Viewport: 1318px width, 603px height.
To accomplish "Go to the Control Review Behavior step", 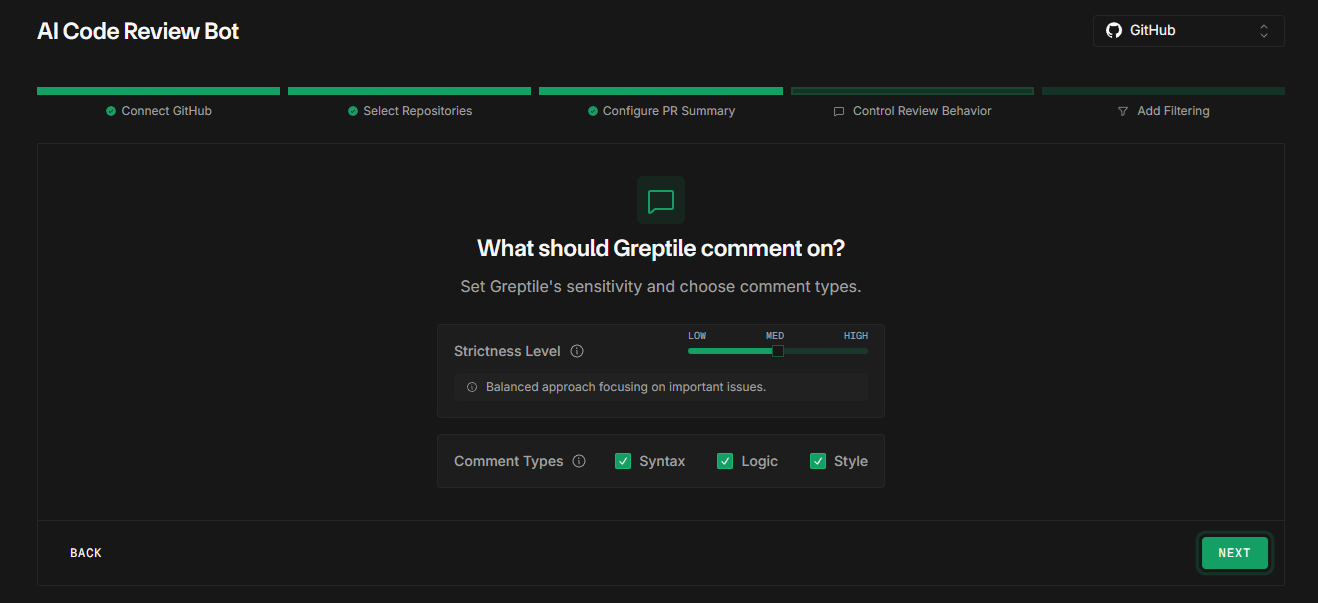I will pyautogui.click(x=912, y=111).
